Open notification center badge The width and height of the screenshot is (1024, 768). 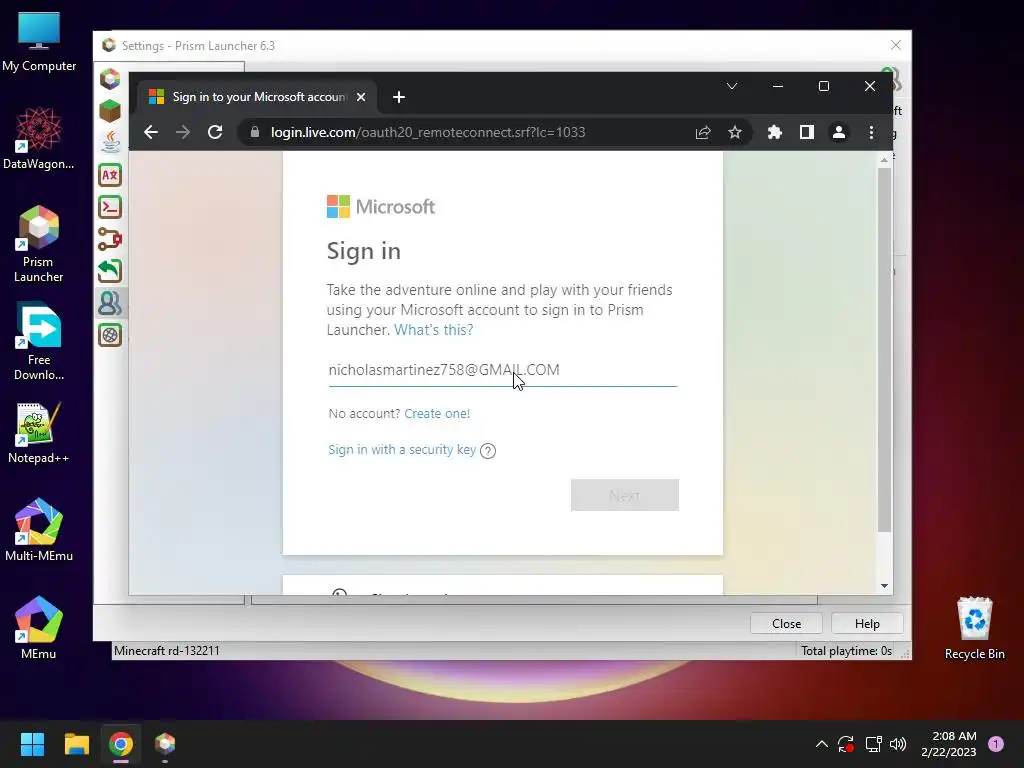[x=996, y=744]
